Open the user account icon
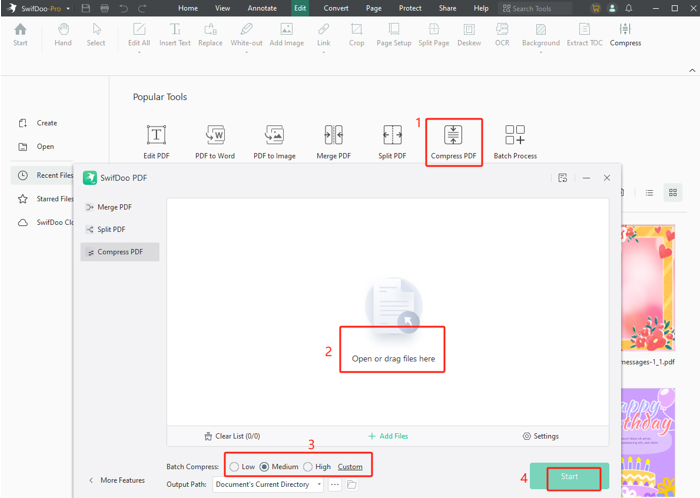Image resolution: width=700 pixels, height=498 pixels. tap(612, 8)
